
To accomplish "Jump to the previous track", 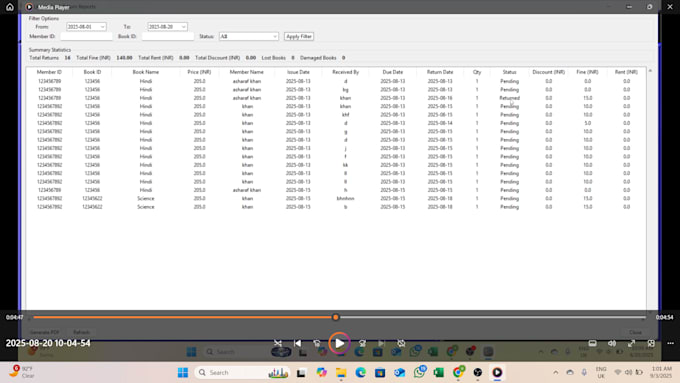I will [x=298, y=343].
